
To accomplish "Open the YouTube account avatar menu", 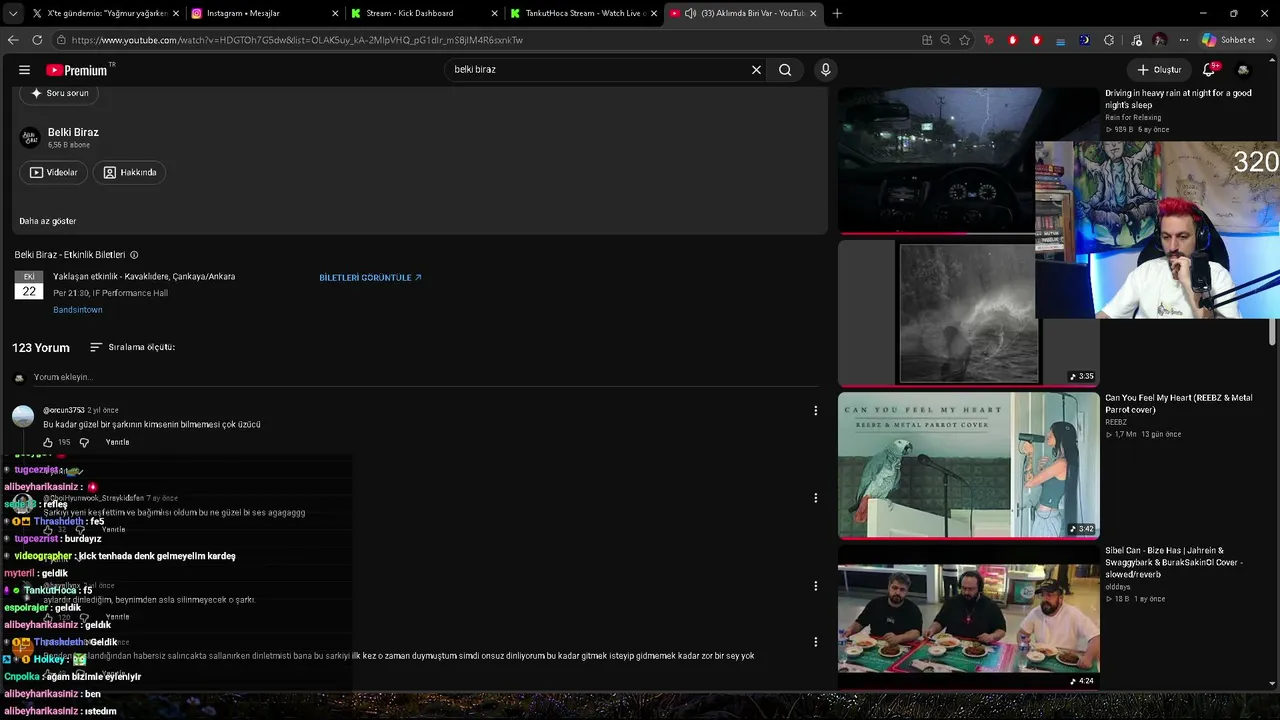I will (1243, 70).
